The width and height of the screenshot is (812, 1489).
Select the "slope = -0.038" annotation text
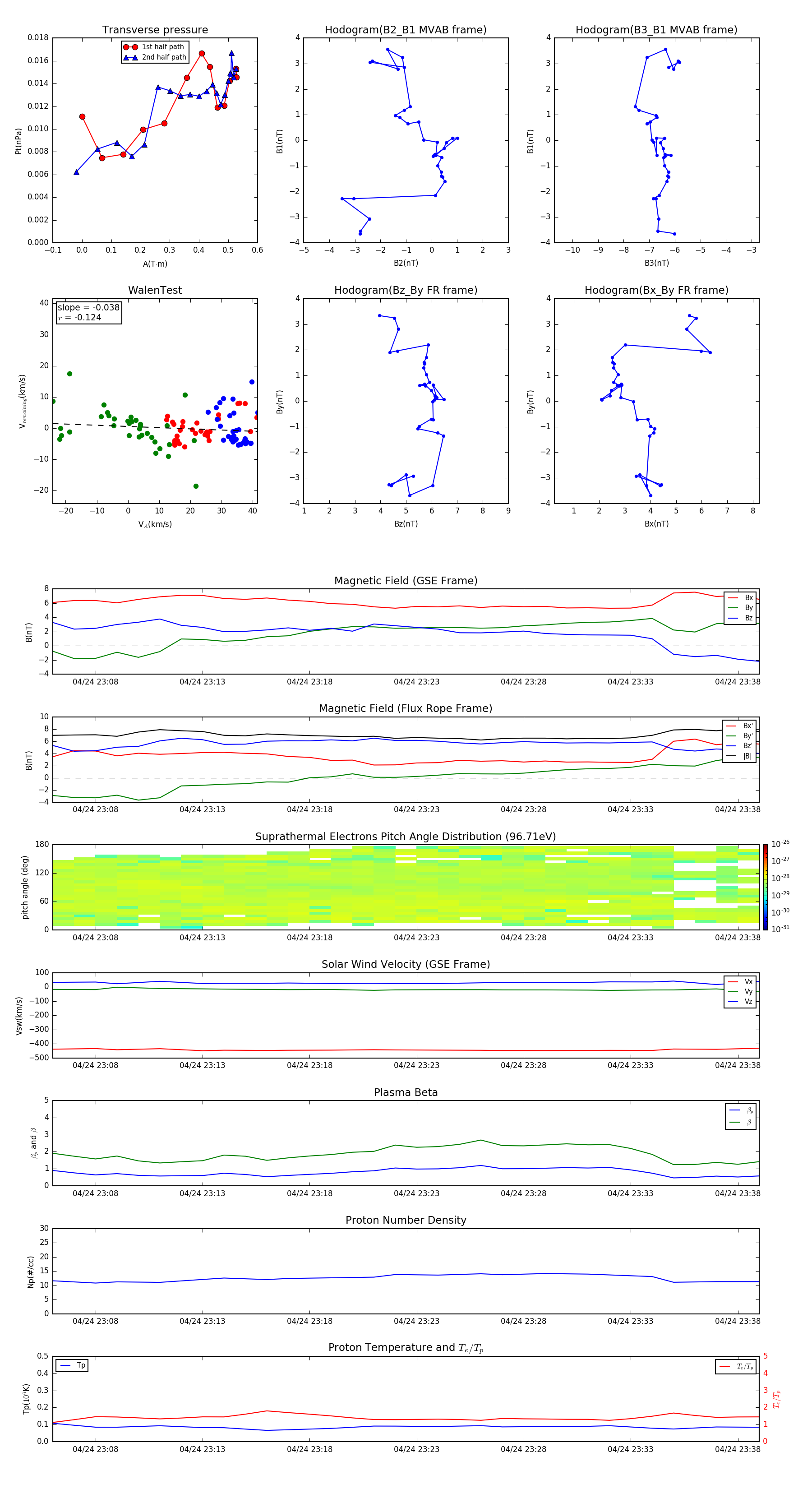(x=88, y=308)
